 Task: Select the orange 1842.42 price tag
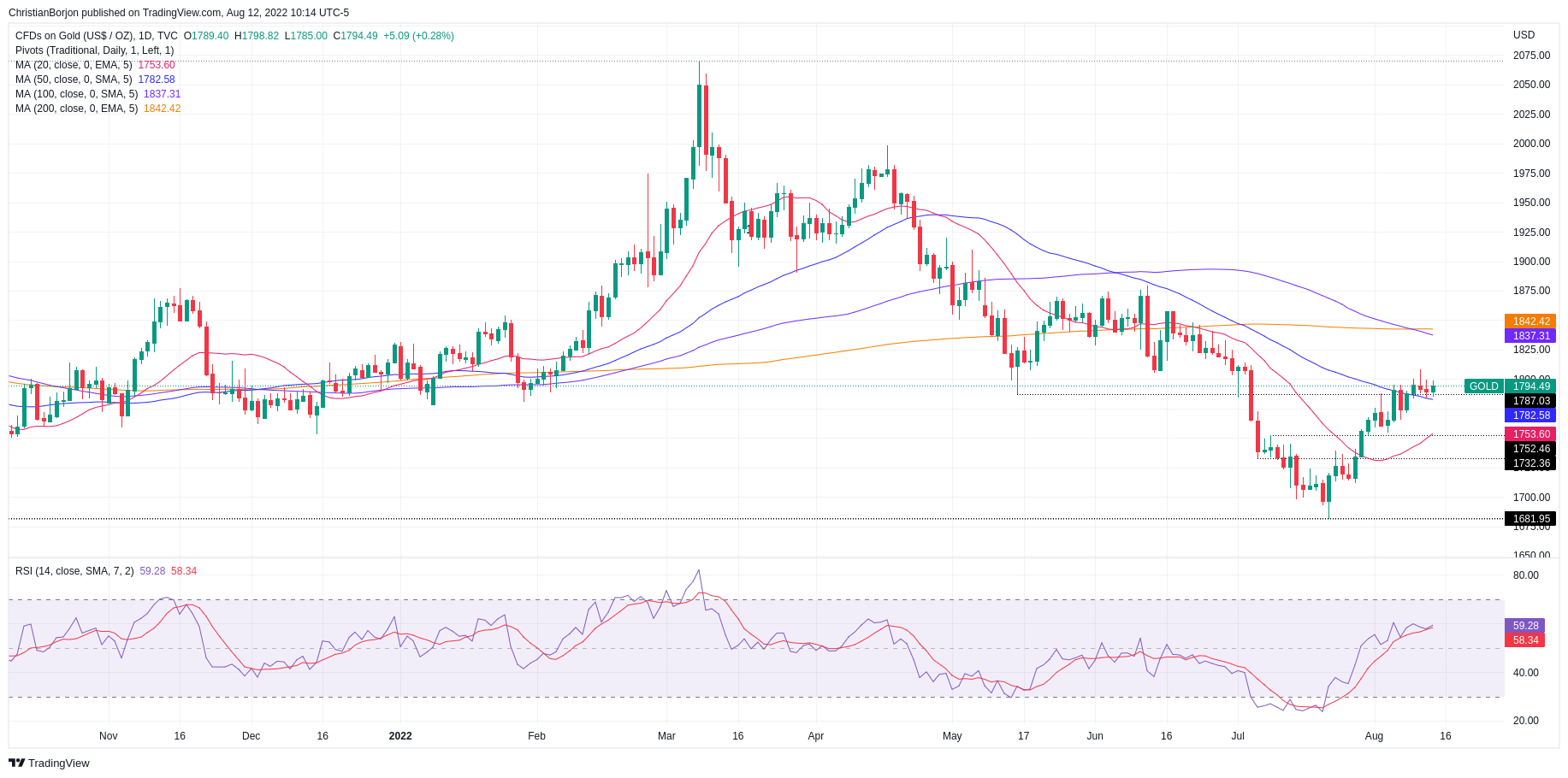coord(1530,321)
